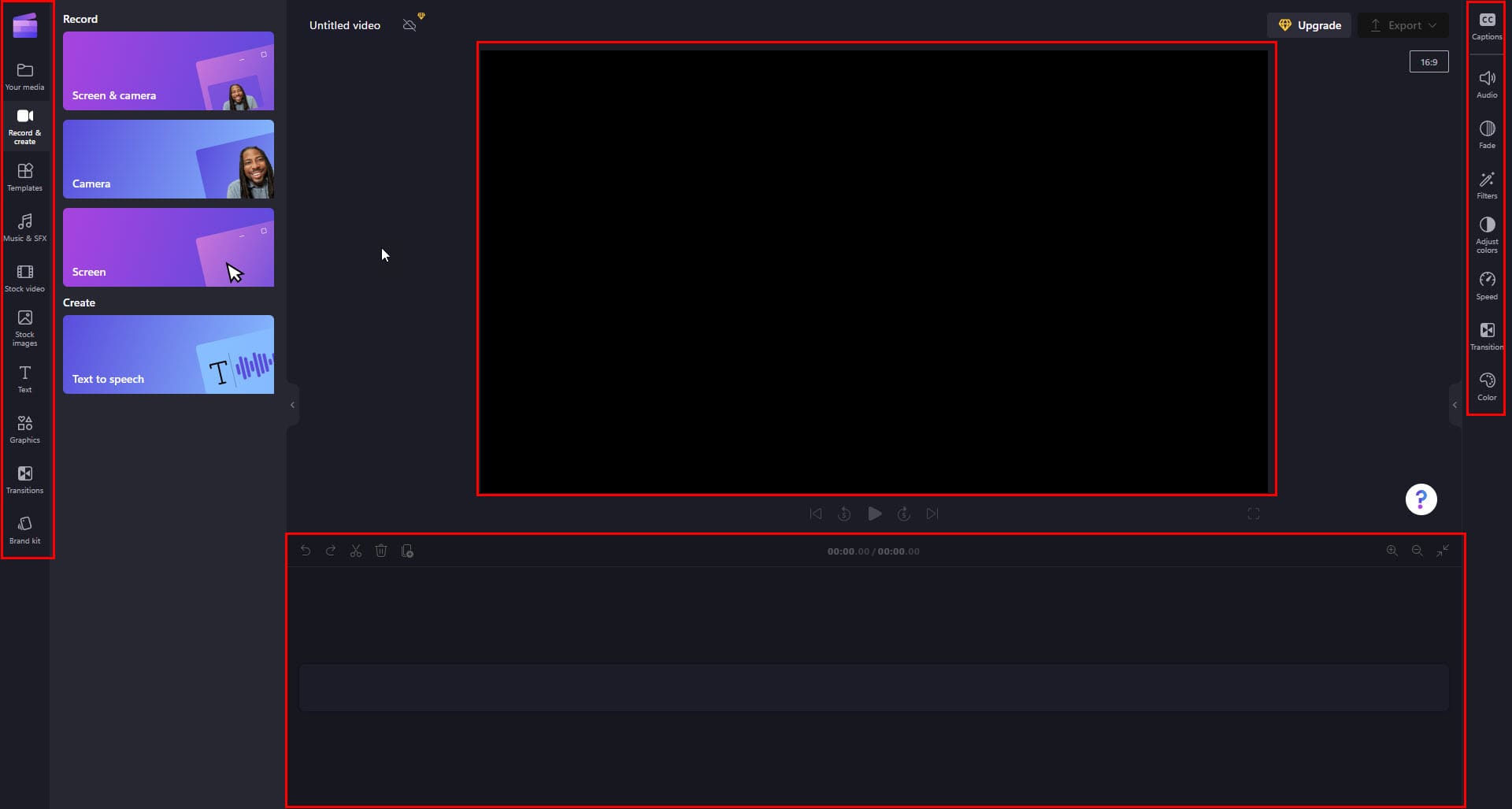Open the Your media panel
Image resolution: width=1512 pixels, height=809 pixels.
[25, 76]
